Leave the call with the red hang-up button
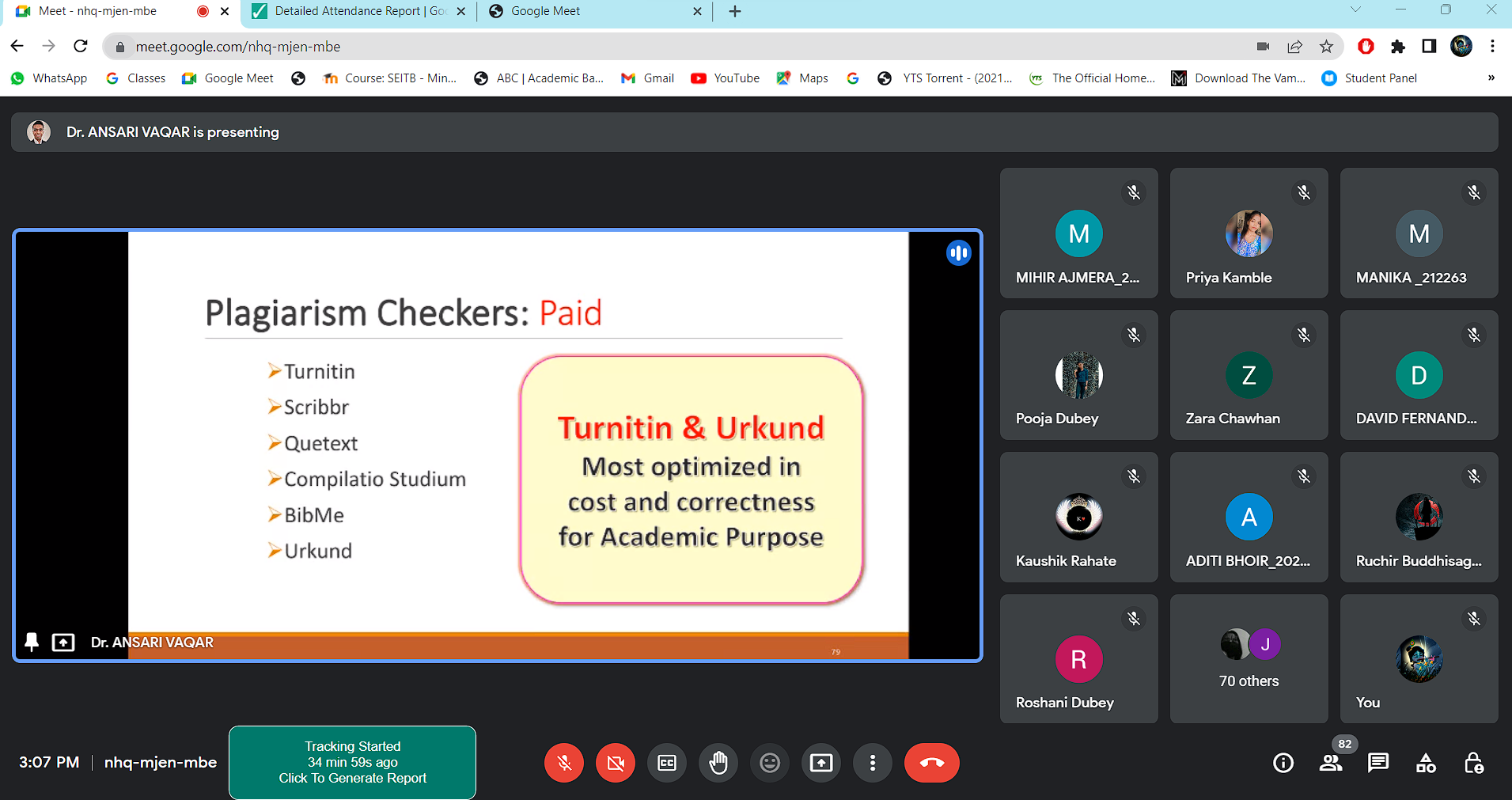 tap(932, 763)
